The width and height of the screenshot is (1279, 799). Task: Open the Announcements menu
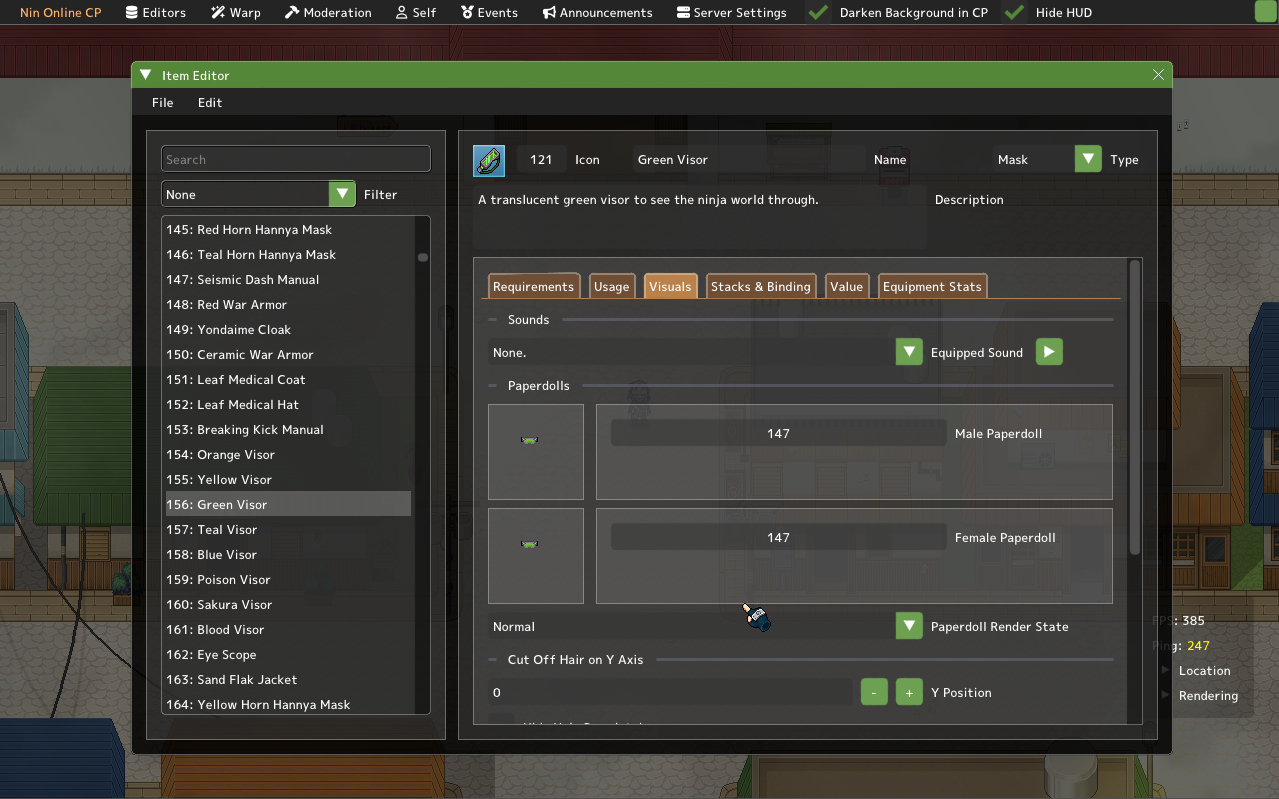(597, 13)
